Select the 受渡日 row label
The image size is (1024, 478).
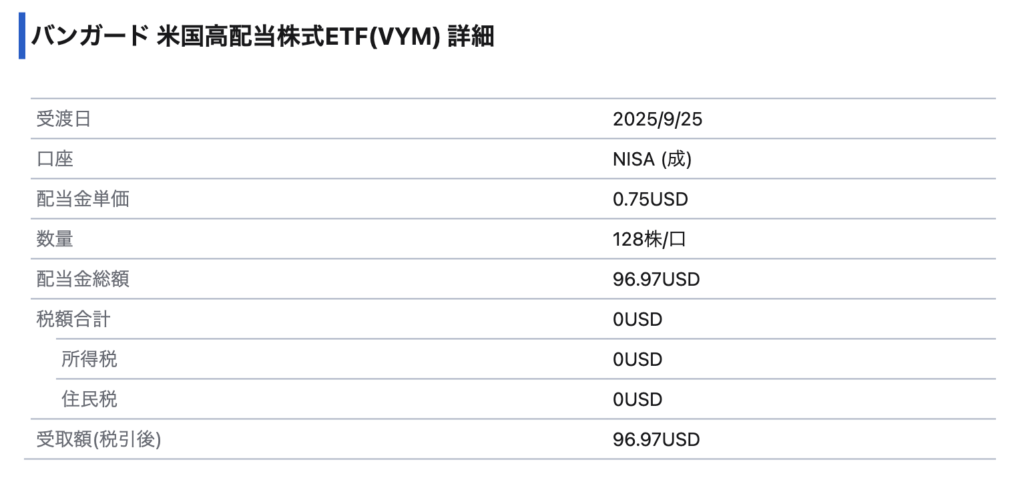63,119
